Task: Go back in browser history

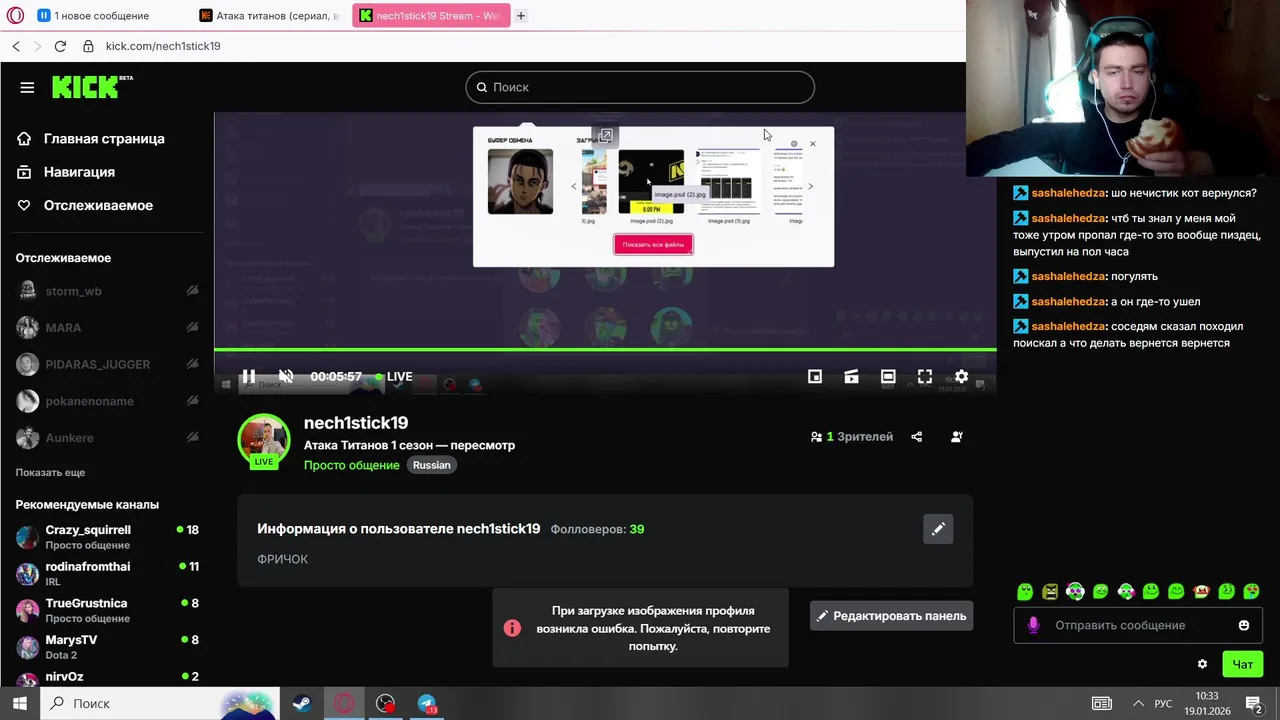Action: (x=16, y=46)
